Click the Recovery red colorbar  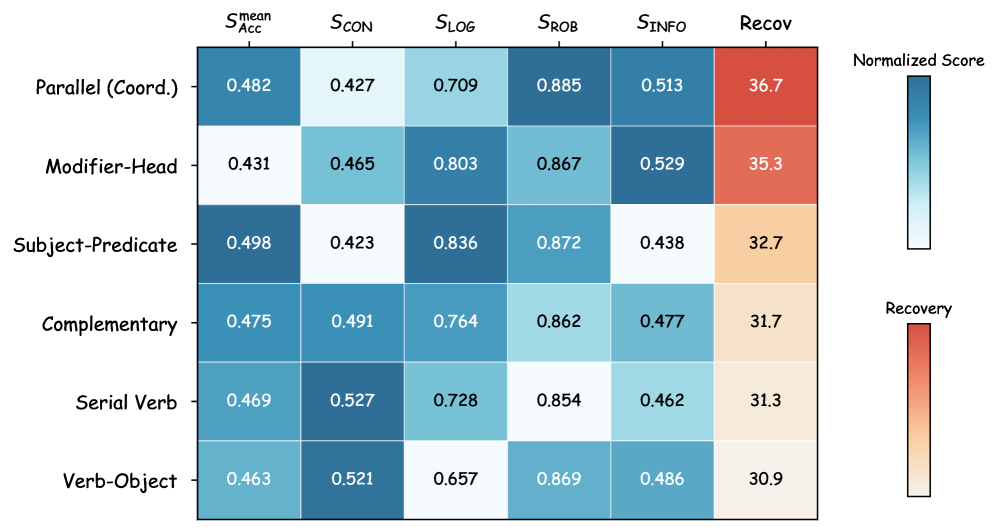(919, 413)
